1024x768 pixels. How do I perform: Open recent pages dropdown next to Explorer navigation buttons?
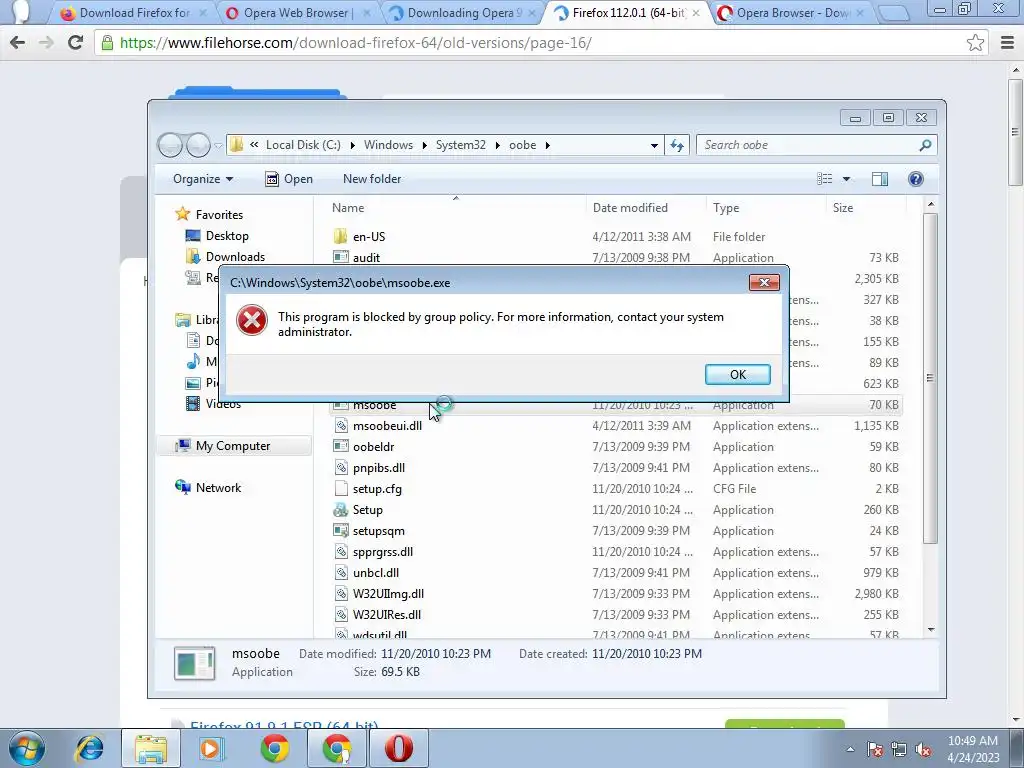click(218, 146)
